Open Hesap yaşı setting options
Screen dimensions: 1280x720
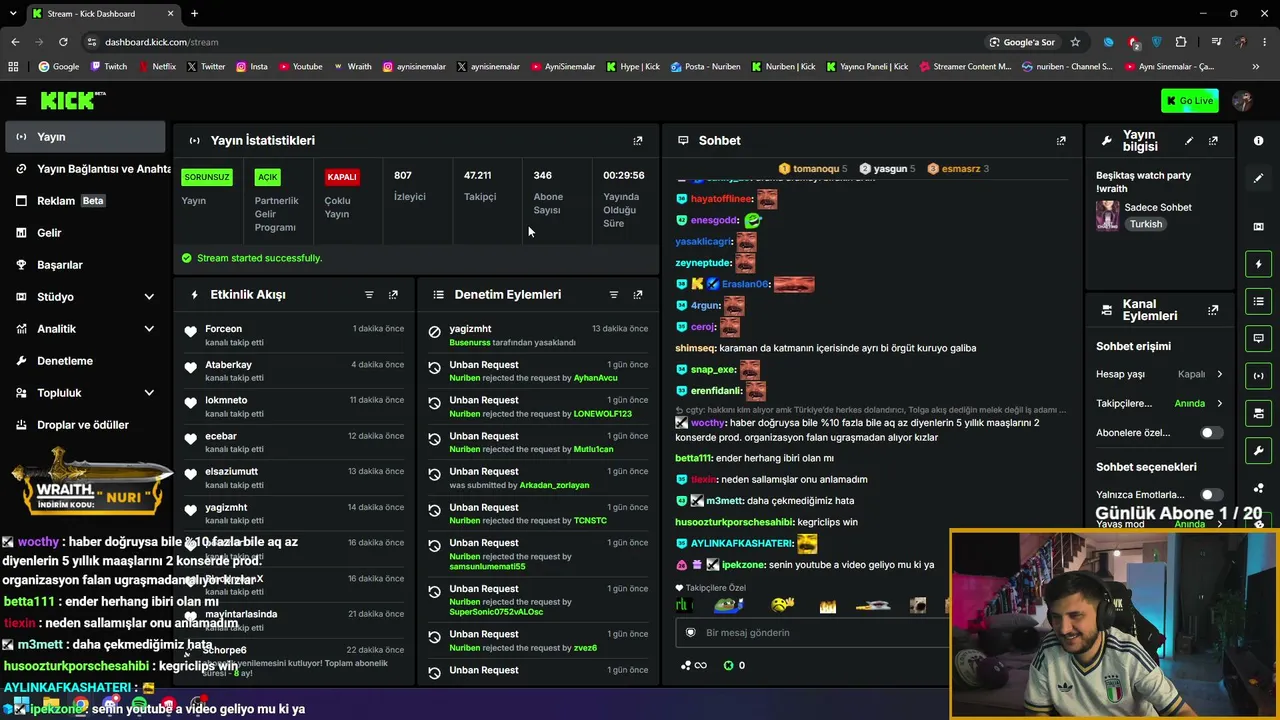coord(1160,374)
